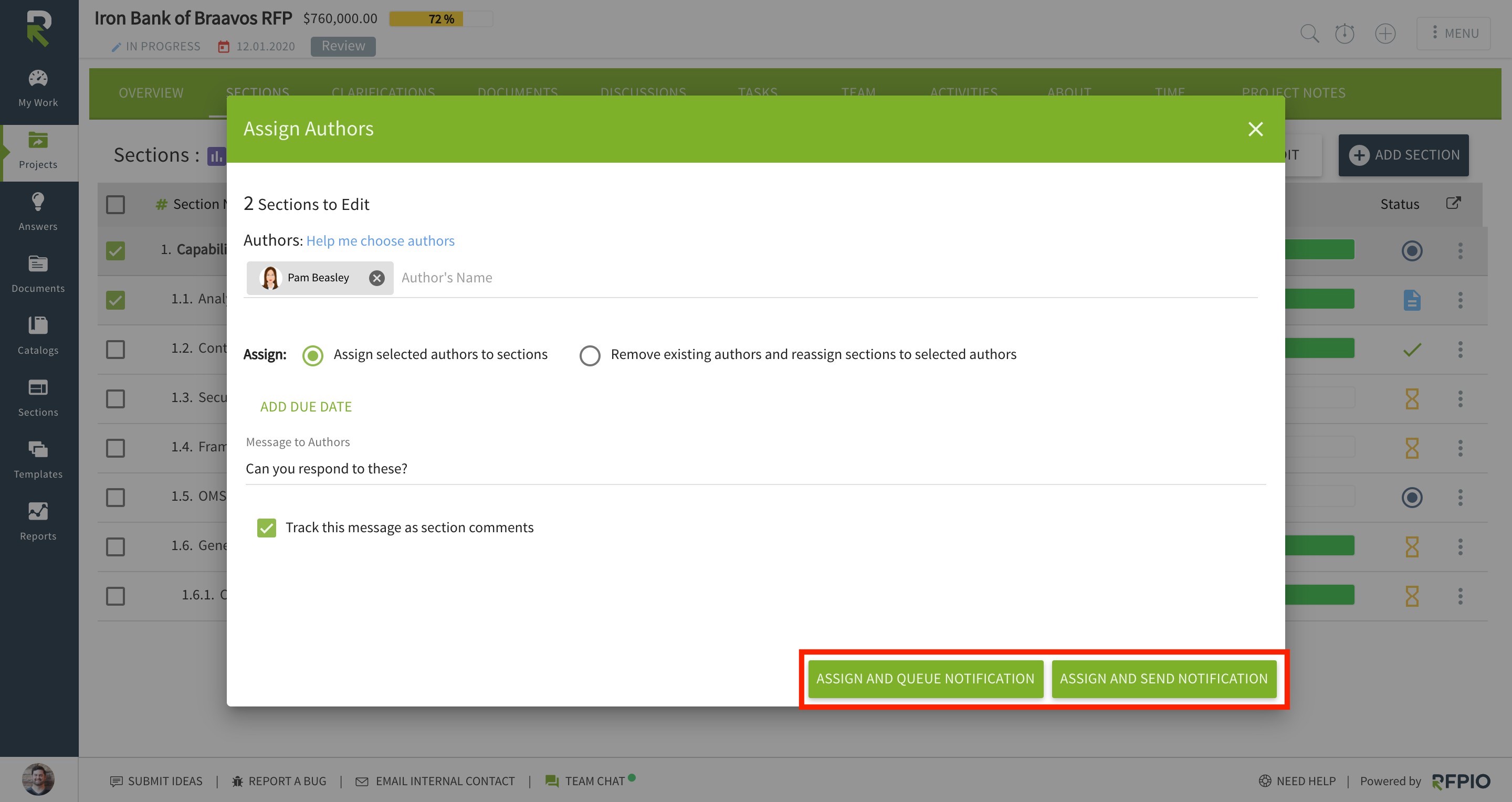Click the RFPIO logo at top left
This screenshot has width=1512, height=802.
point(39,28)
